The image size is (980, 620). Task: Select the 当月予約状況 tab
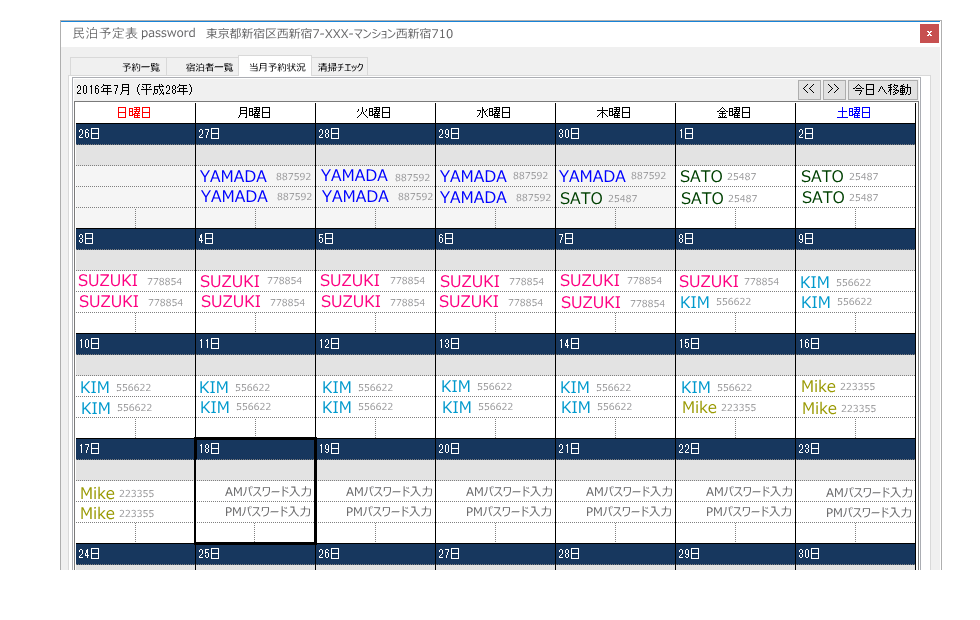(x=277, y=67)
